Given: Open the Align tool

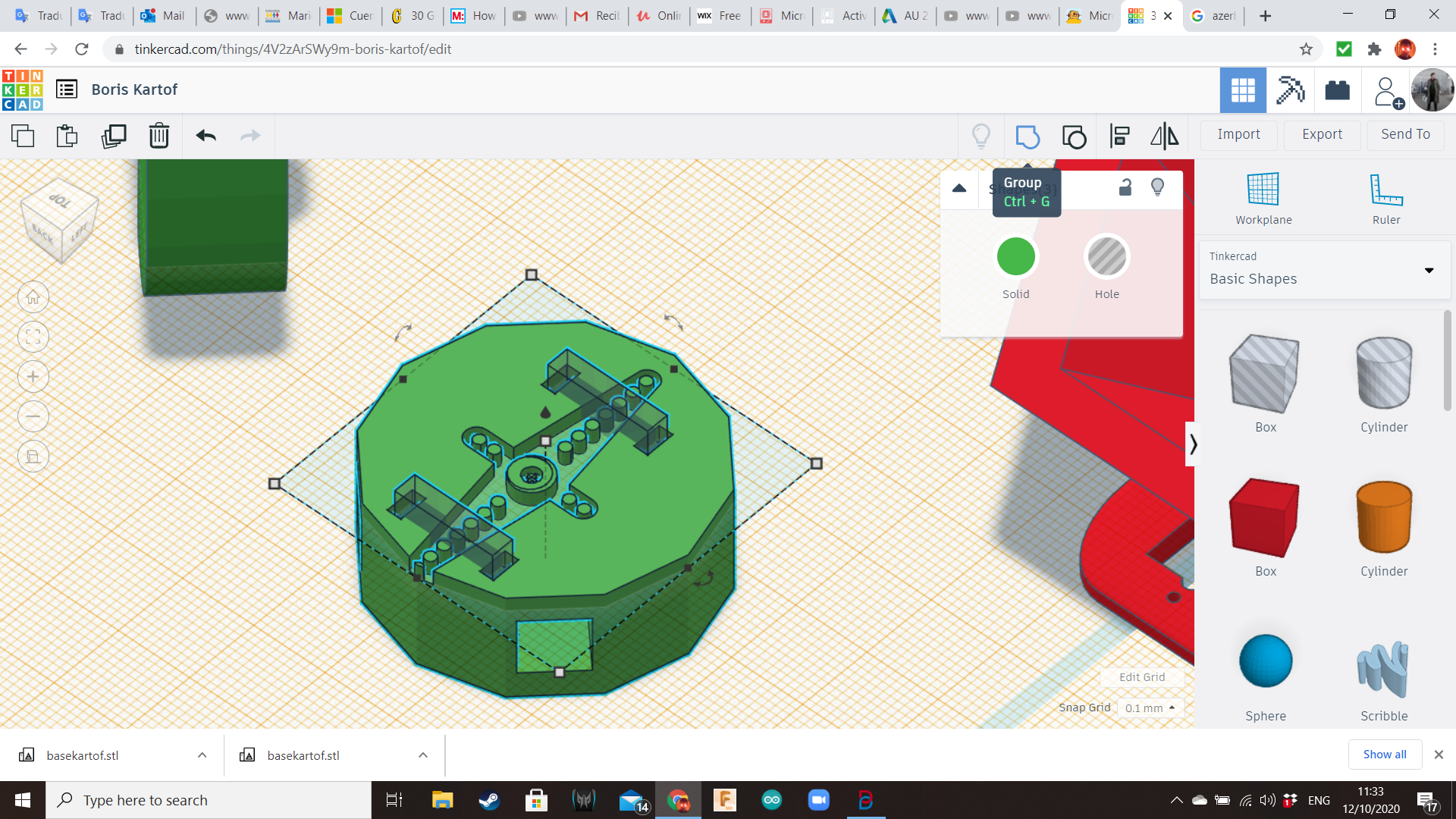Looking at the screenshot, I should tap(1119, 136).
